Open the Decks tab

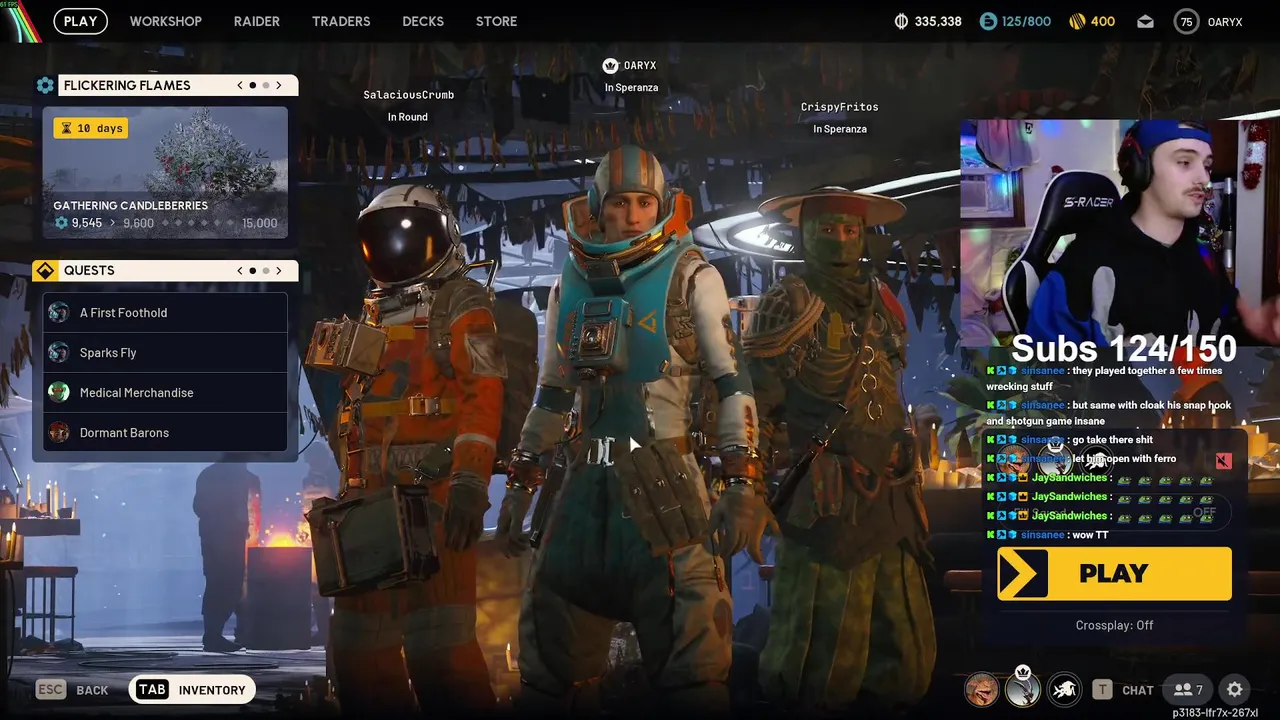click(423, 21)
